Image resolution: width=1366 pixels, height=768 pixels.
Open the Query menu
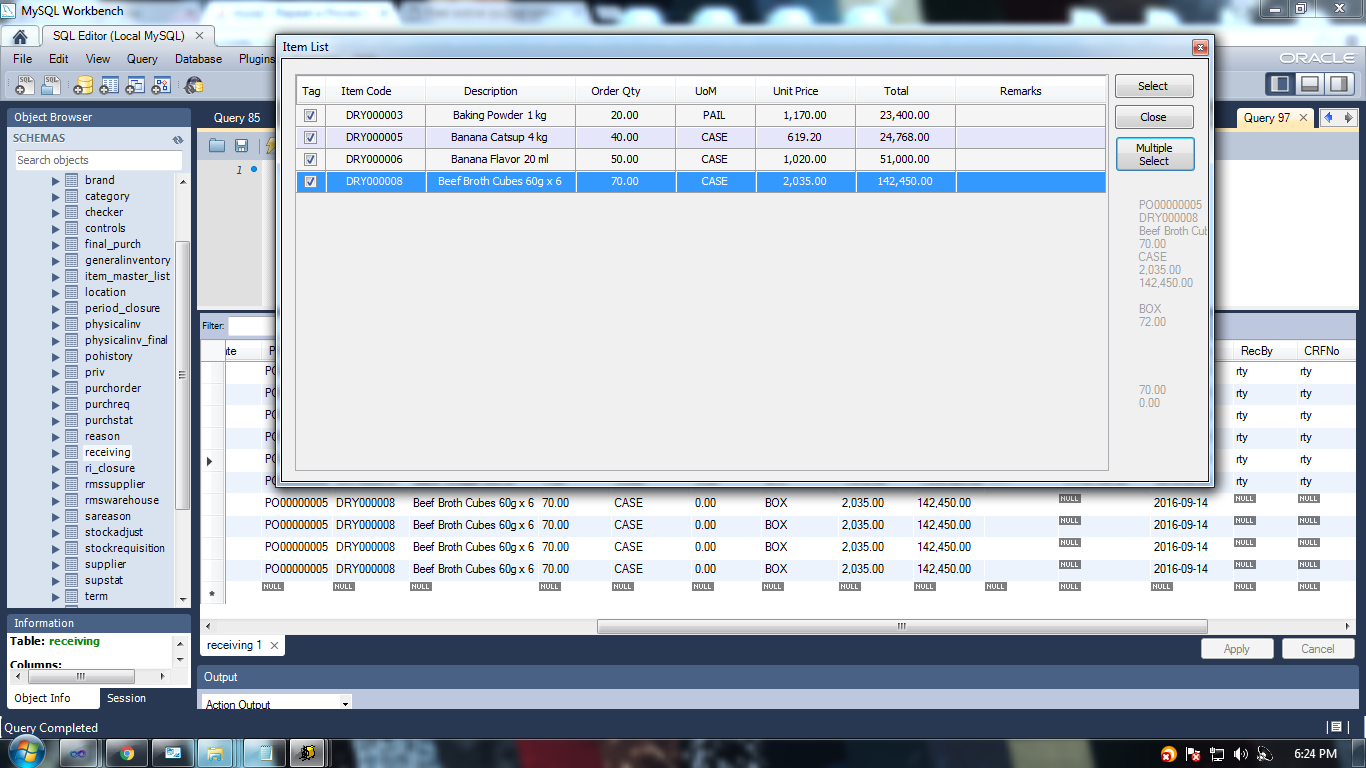[142, 59]
